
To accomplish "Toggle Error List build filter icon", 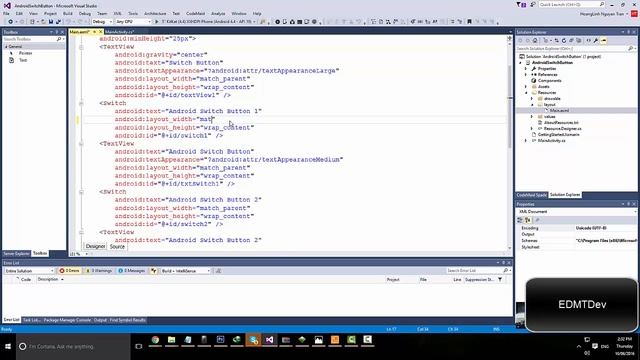I will tap(154, 271).
